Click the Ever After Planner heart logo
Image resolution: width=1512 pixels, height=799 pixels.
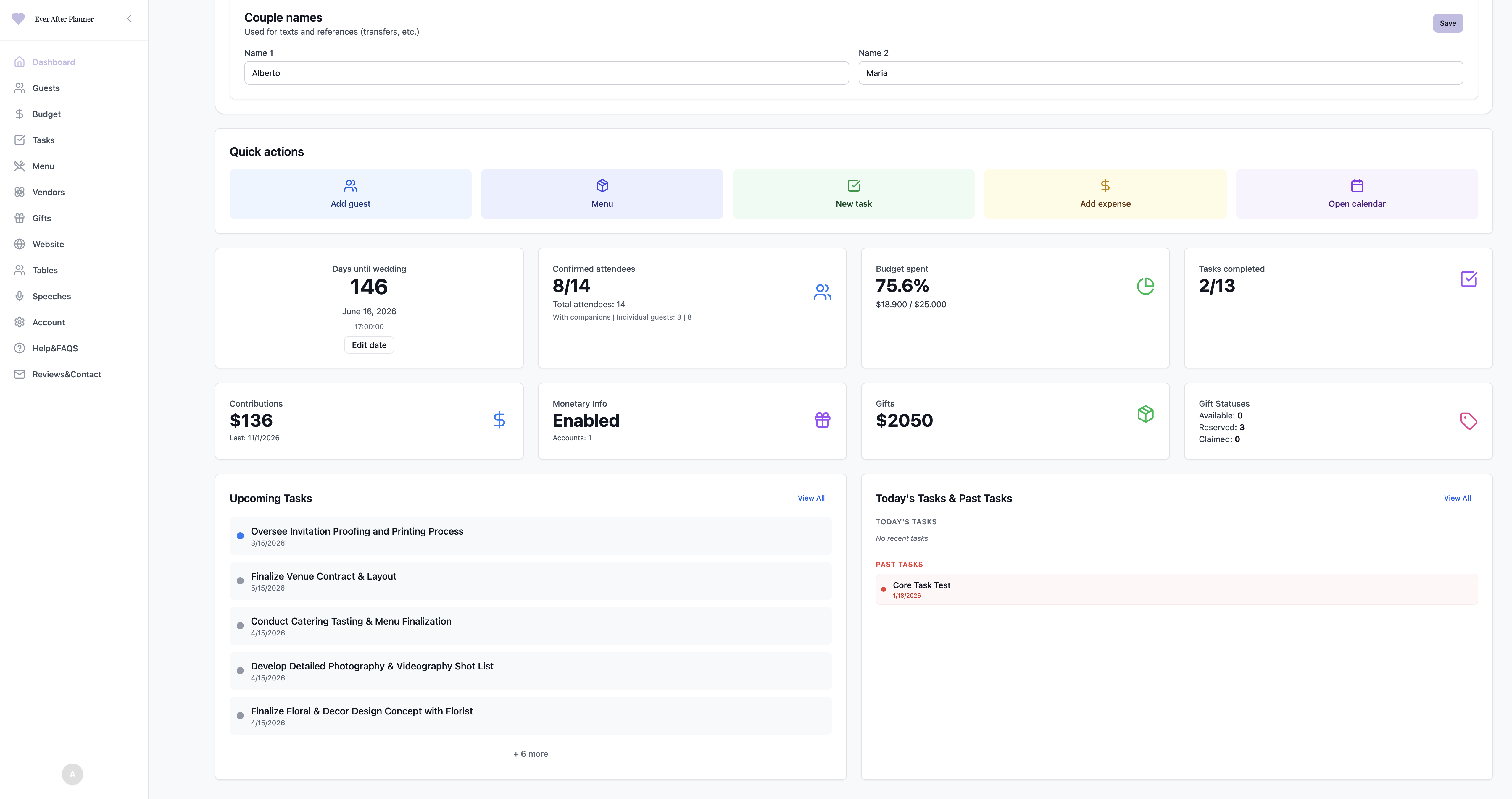(18, 19)
